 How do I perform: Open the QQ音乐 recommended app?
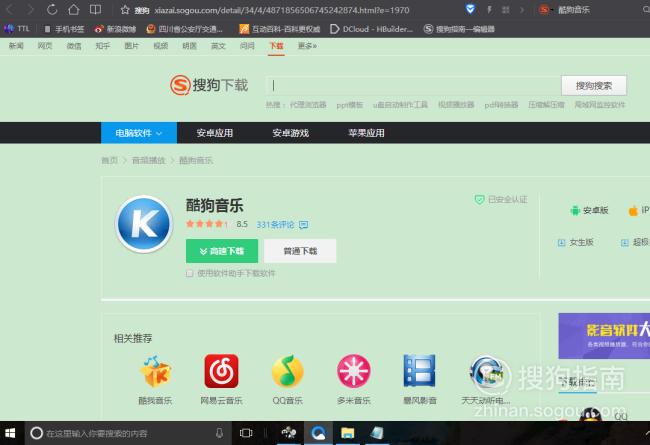287,379
